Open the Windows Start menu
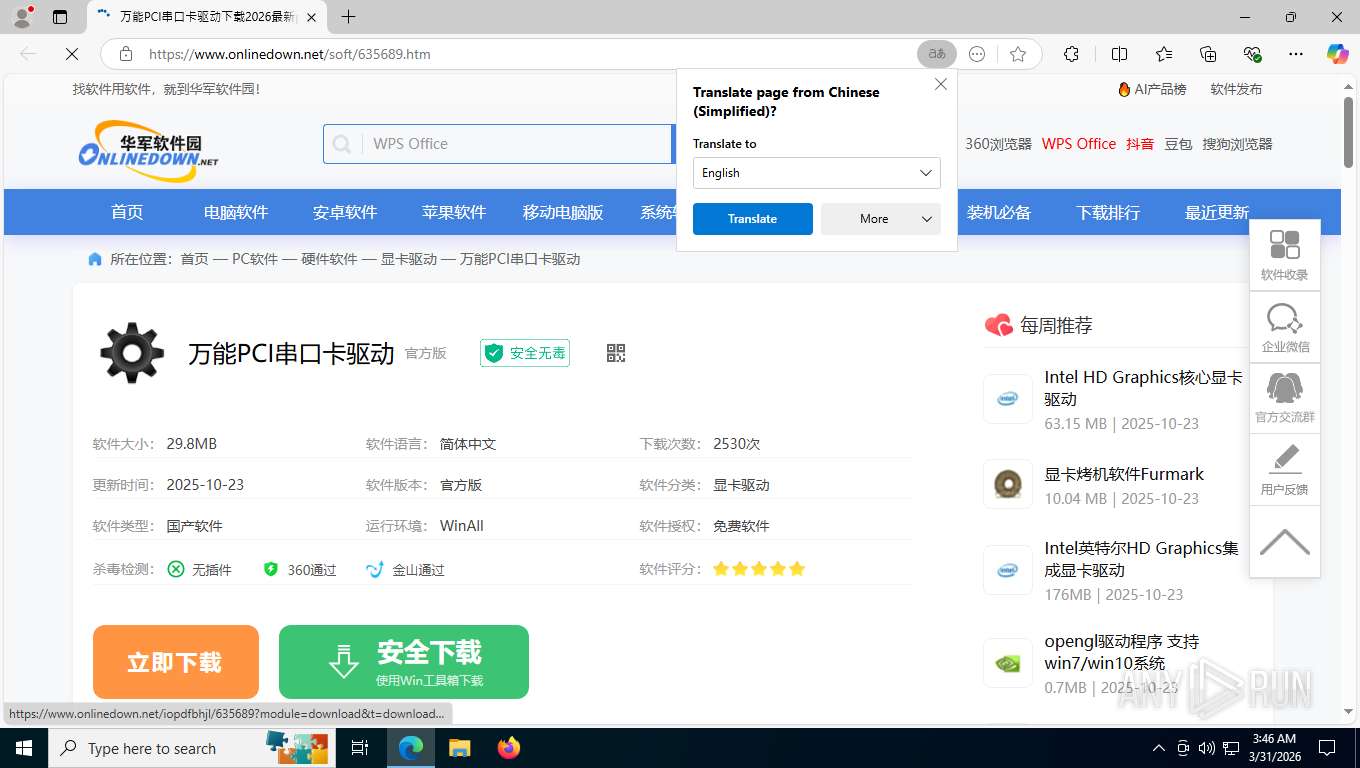Viewport: 1360px width, 768px height. (24, 748)
